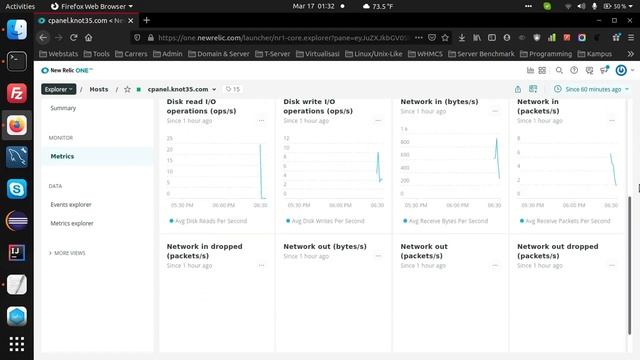Open Events explorer
This screenshot has width=640, height=360.
[x=71, y=204]
